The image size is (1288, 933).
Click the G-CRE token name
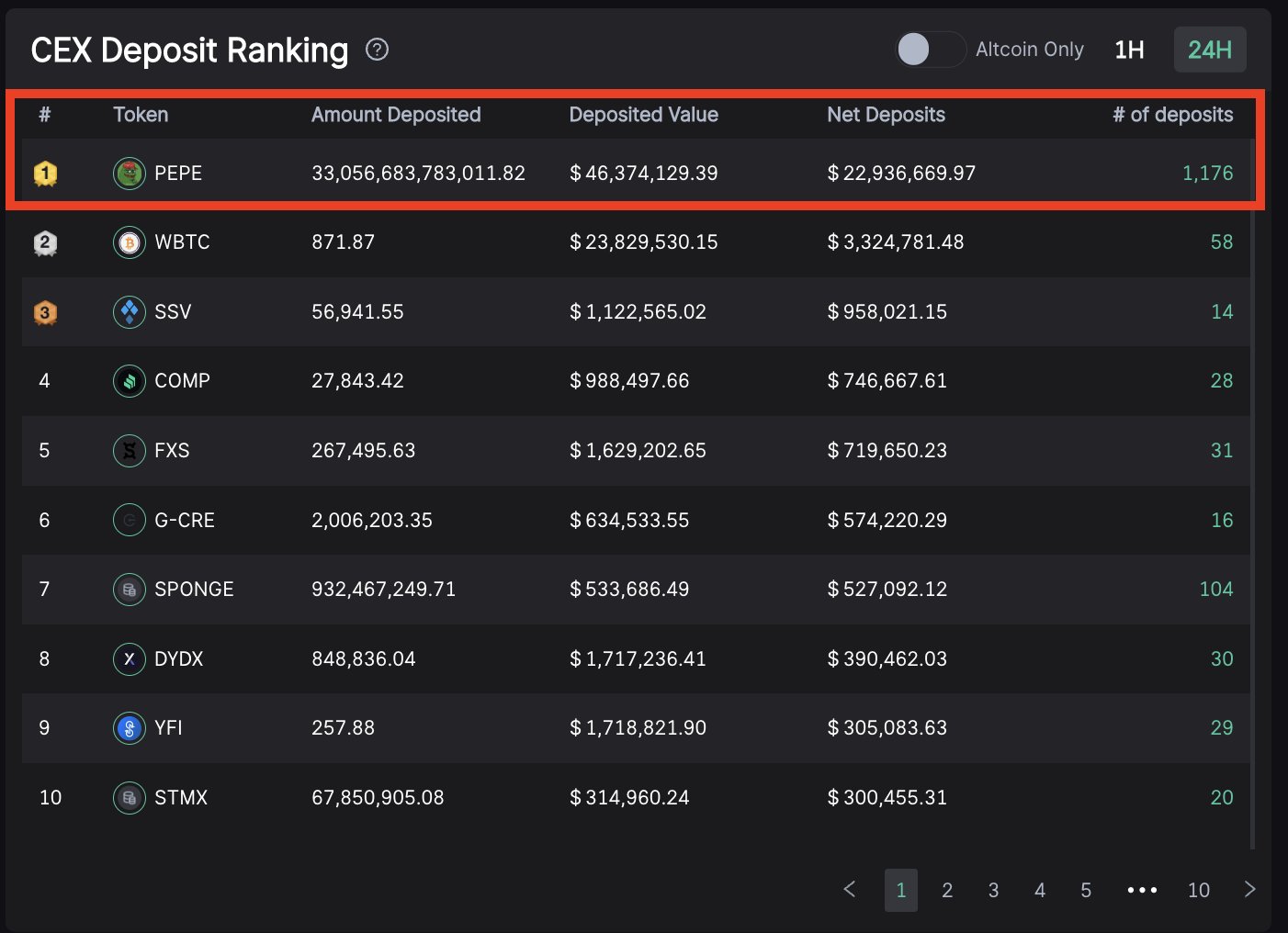pos(185,520)
